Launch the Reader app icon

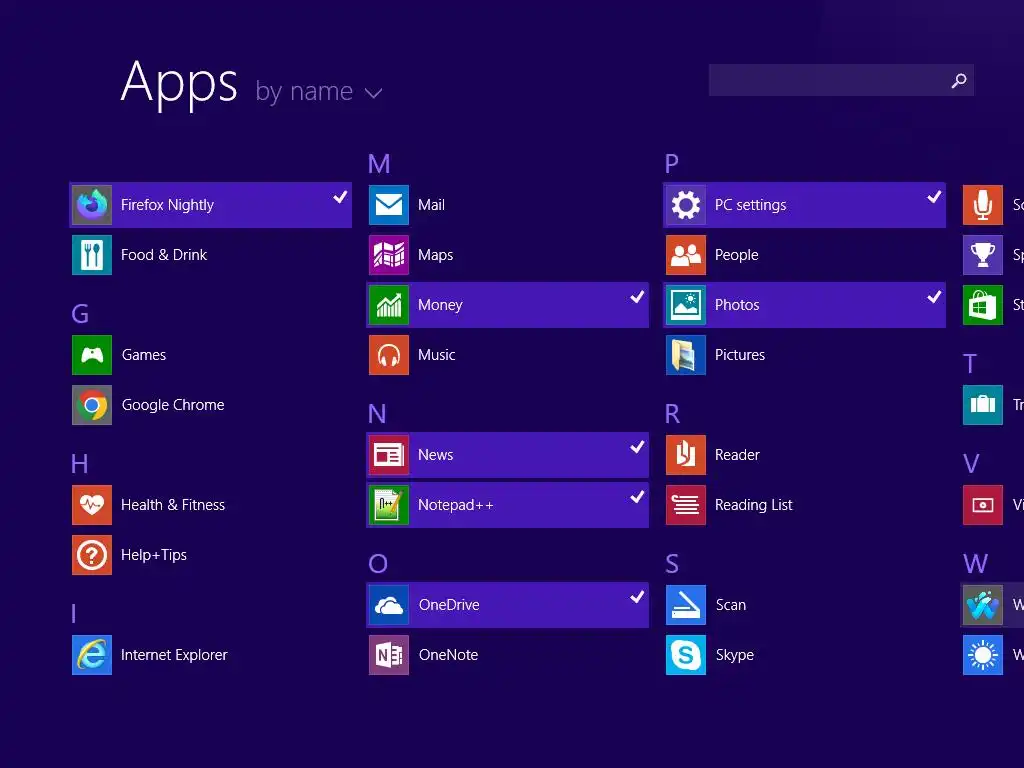tap(686, 455)
